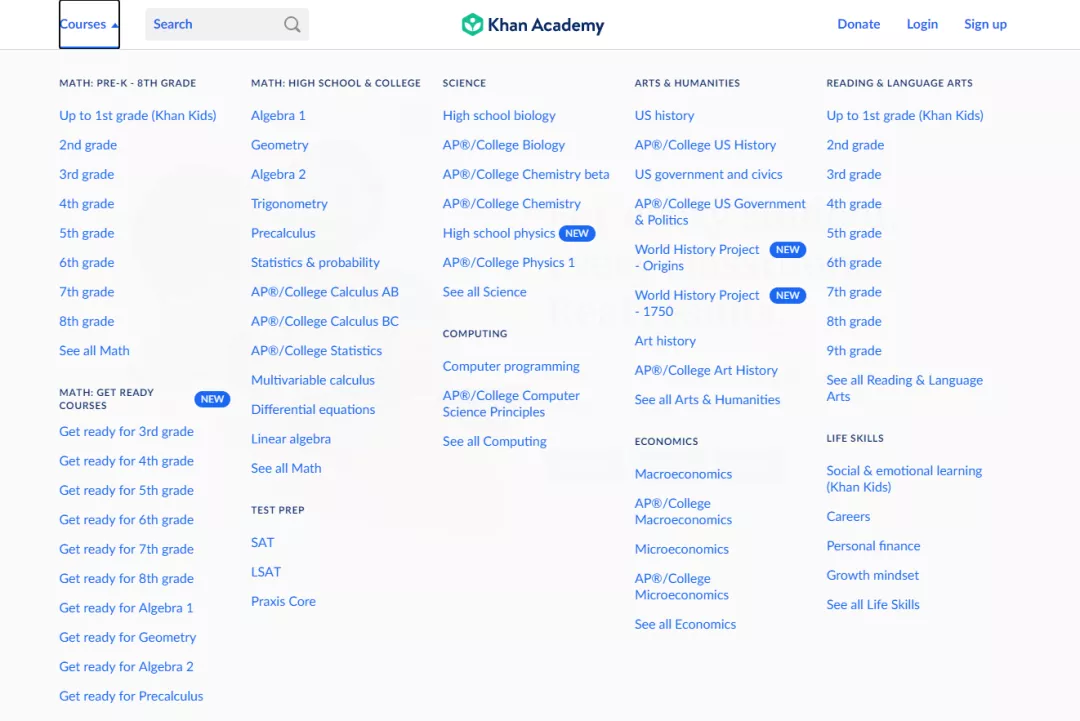Click NEW badge beside World History Project - Origins
This screenshot has width=1080, height=721.
pyautogui.click(x=787, y=250)
